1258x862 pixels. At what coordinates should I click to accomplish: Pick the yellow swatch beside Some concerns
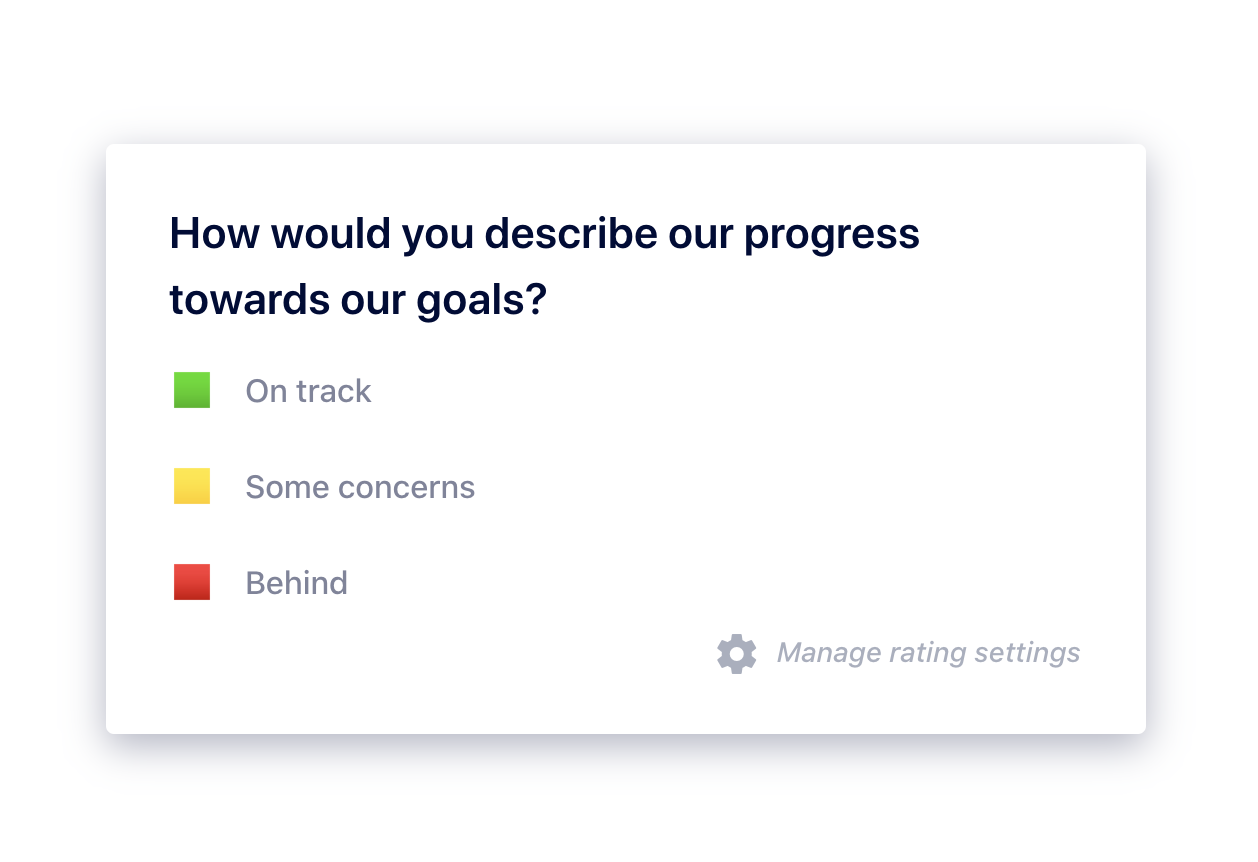click(192, 486)
